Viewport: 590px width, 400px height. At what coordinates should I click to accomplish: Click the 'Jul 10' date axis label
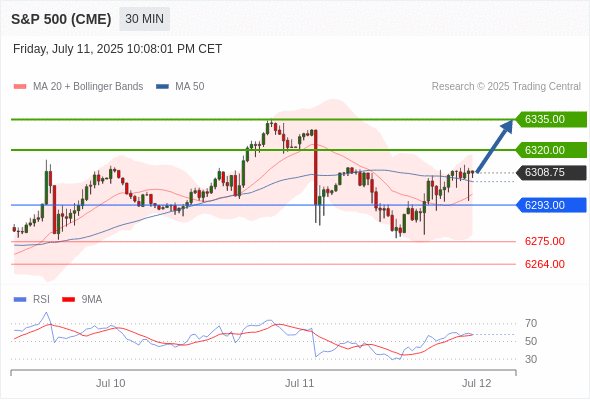pyautogui.click(x=111, y=383)
